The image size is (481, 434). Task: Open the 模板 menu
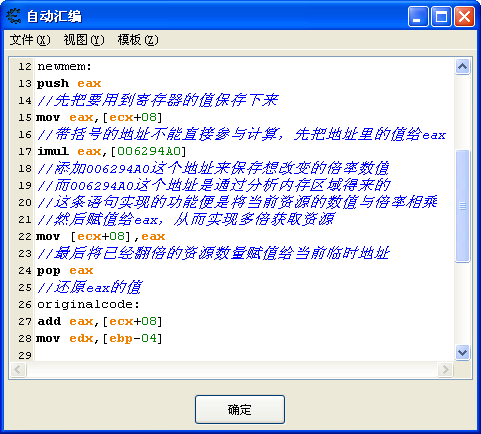pos(138,40)
